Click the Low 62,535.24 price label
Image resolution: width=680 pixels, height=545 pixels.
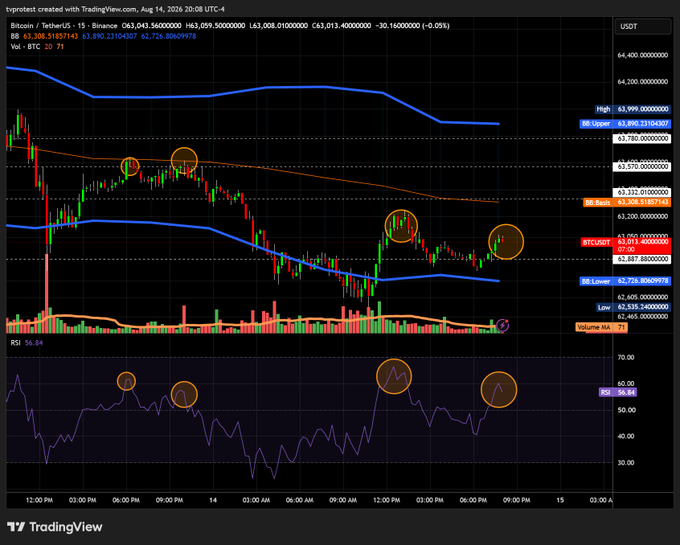(x=634, y=307)
